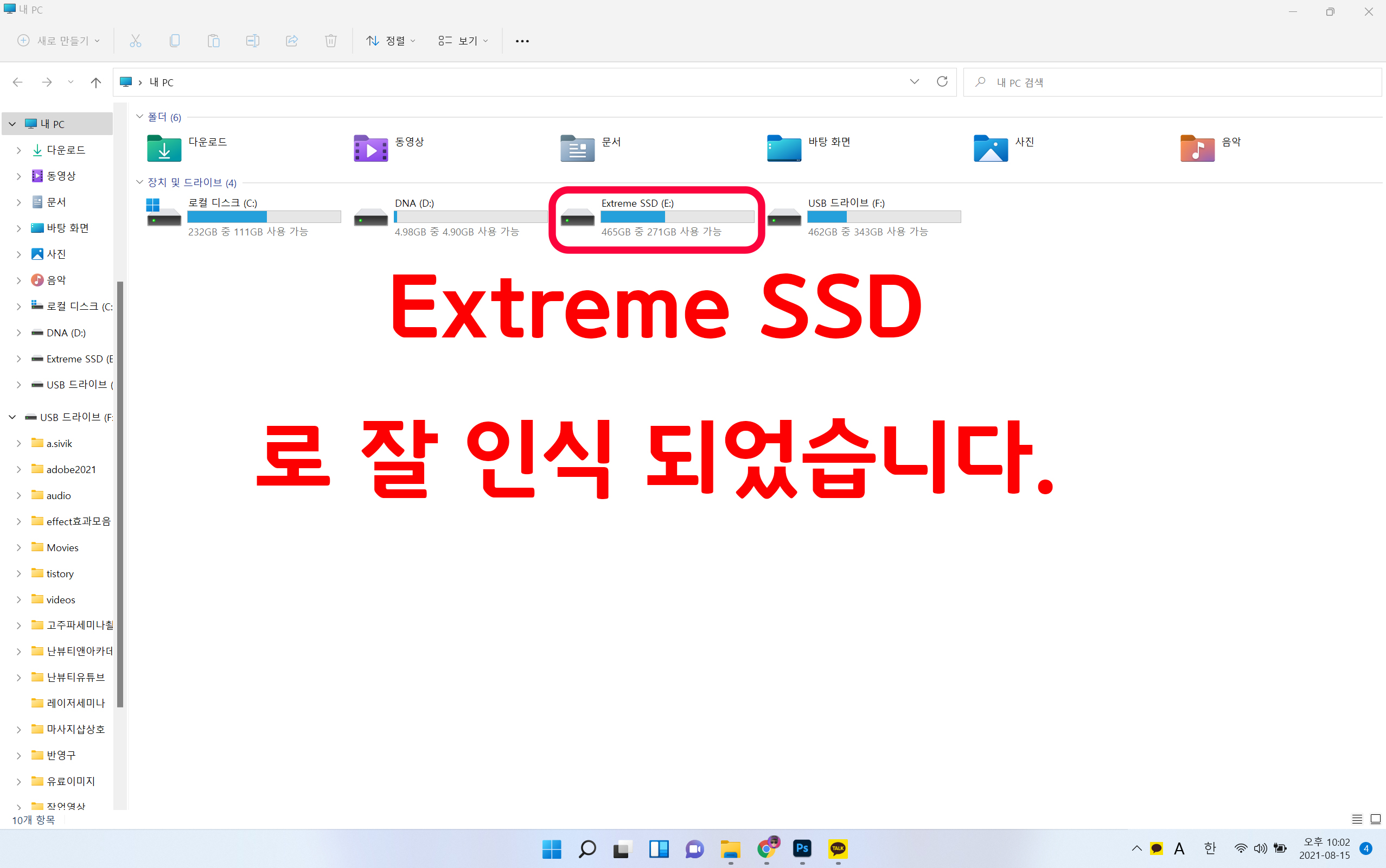Select the DNA (D:) drive
The width and height of the screenshot is (1386, 868).
pyautogui.click(x=451, y=217)
